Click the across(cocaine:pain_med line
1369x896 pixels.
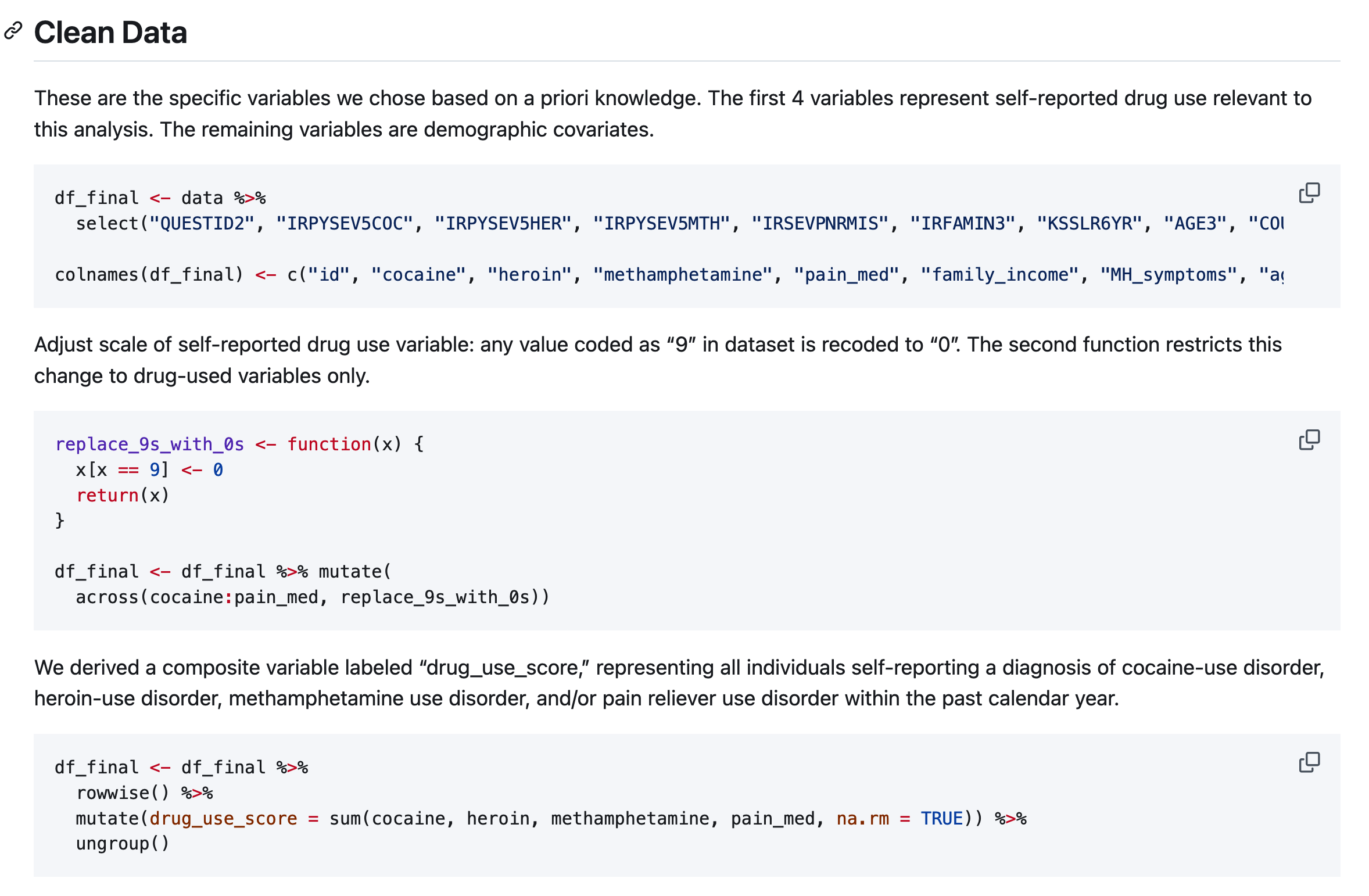[x=312, y=597]
